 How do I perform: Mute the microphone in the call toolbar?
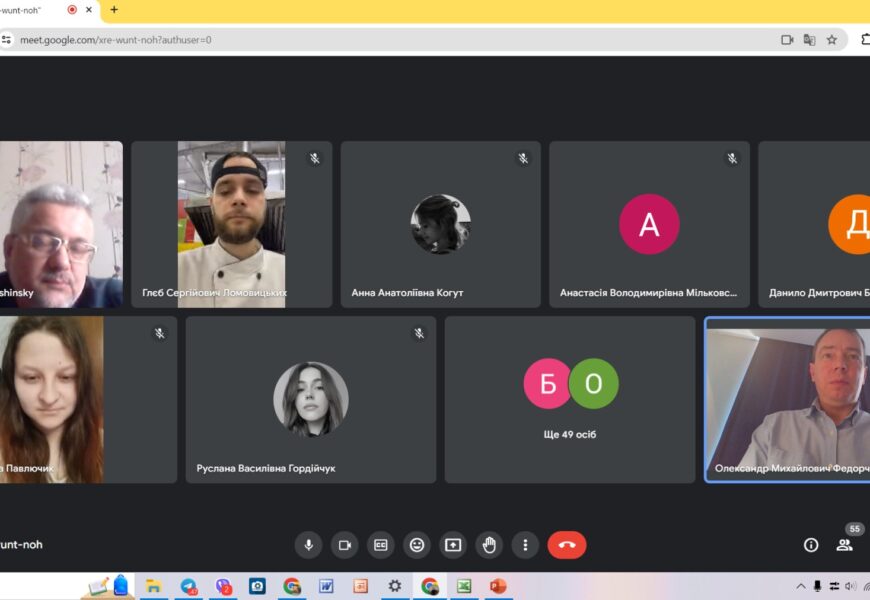(308, 545)
